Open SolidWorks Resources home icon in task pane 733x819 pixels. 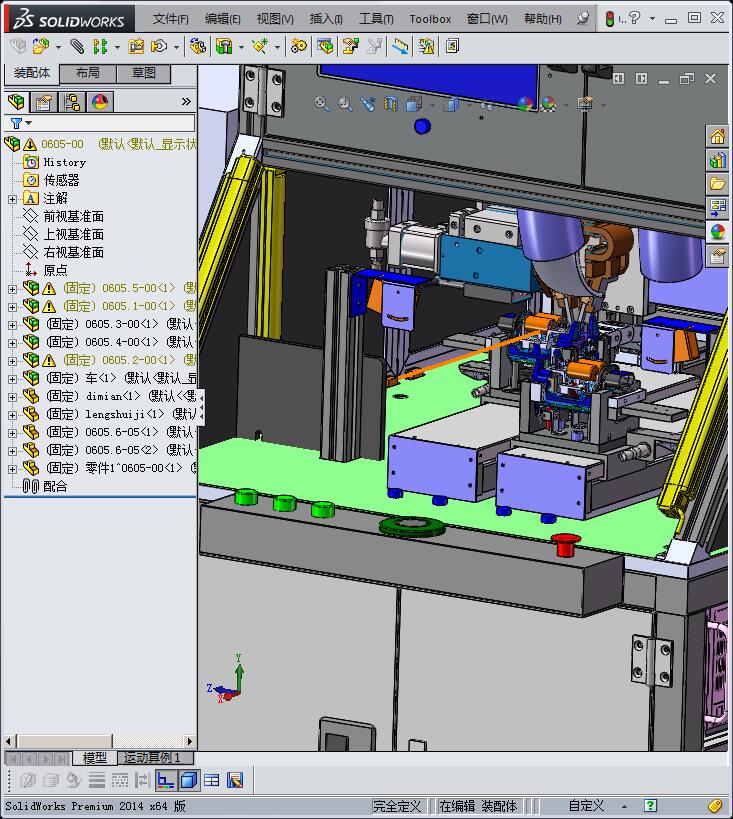point(717,136)
